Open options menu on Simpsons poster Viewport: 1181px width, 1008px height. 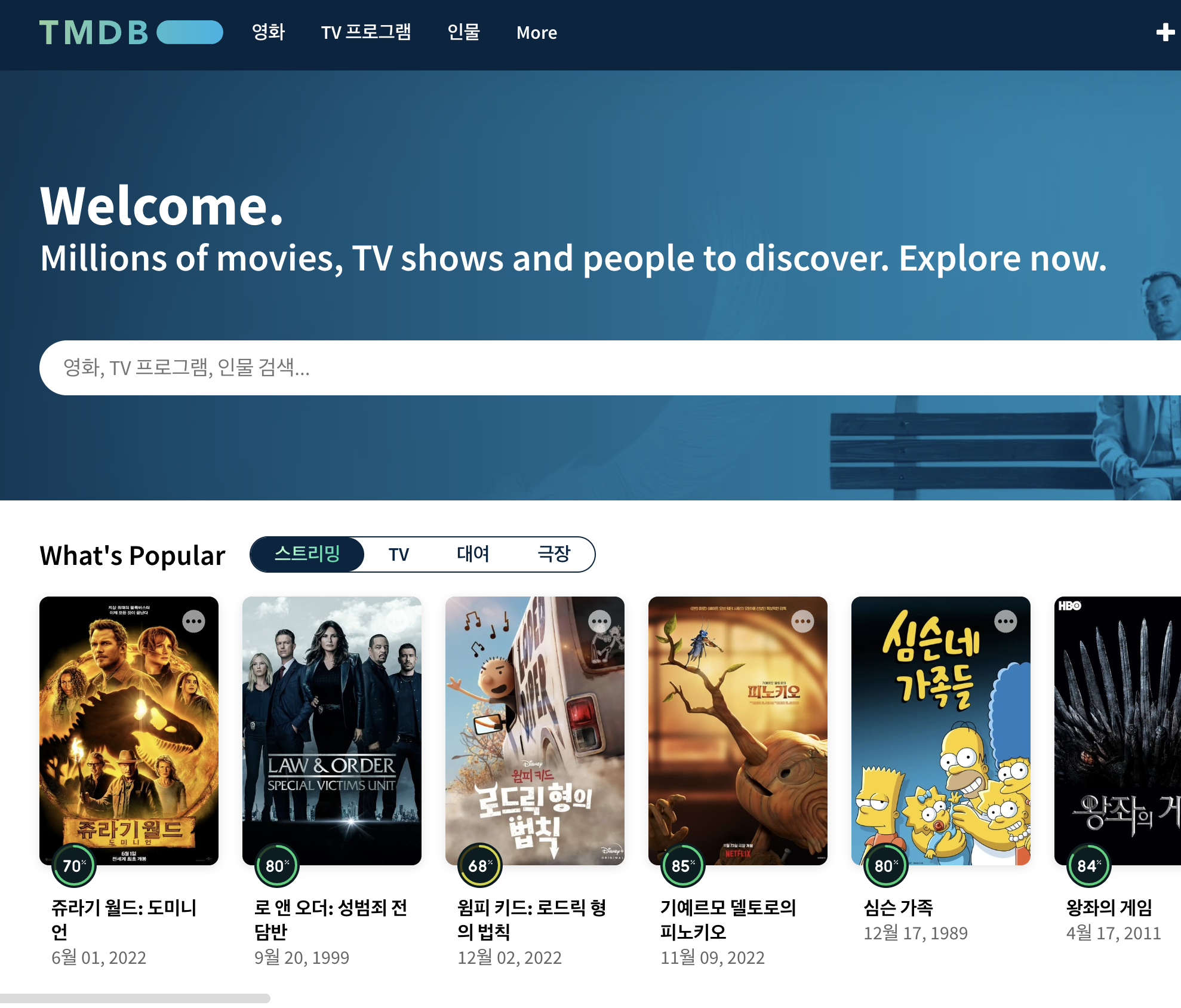point(1005,622)
